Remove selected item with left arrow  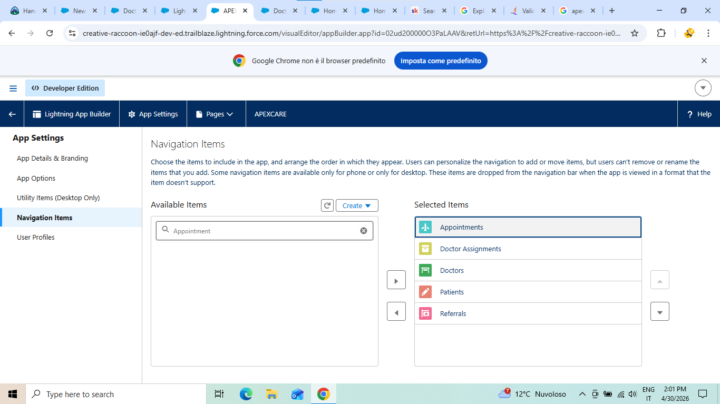[396, 312]
